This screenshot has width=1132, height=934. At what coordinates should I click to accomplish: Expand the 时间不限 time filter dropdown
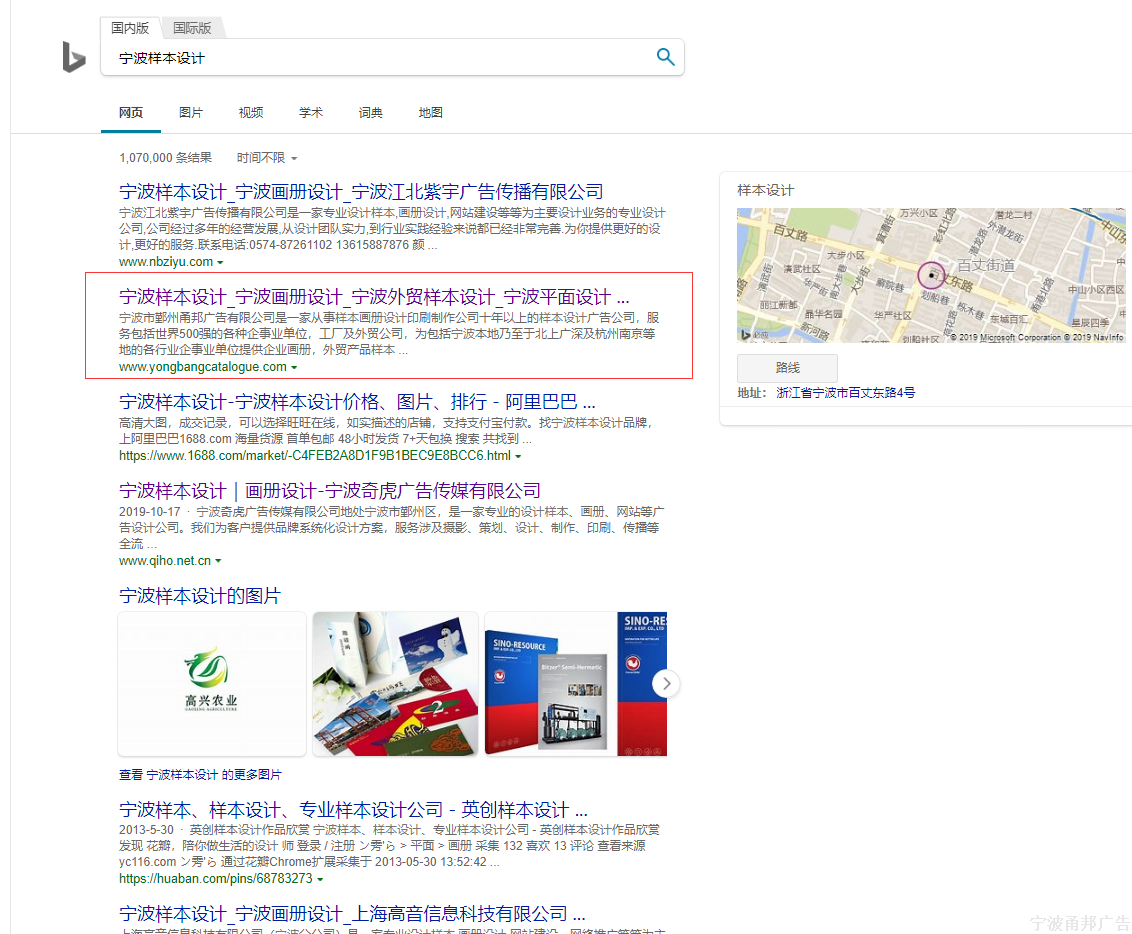[266, 157]
